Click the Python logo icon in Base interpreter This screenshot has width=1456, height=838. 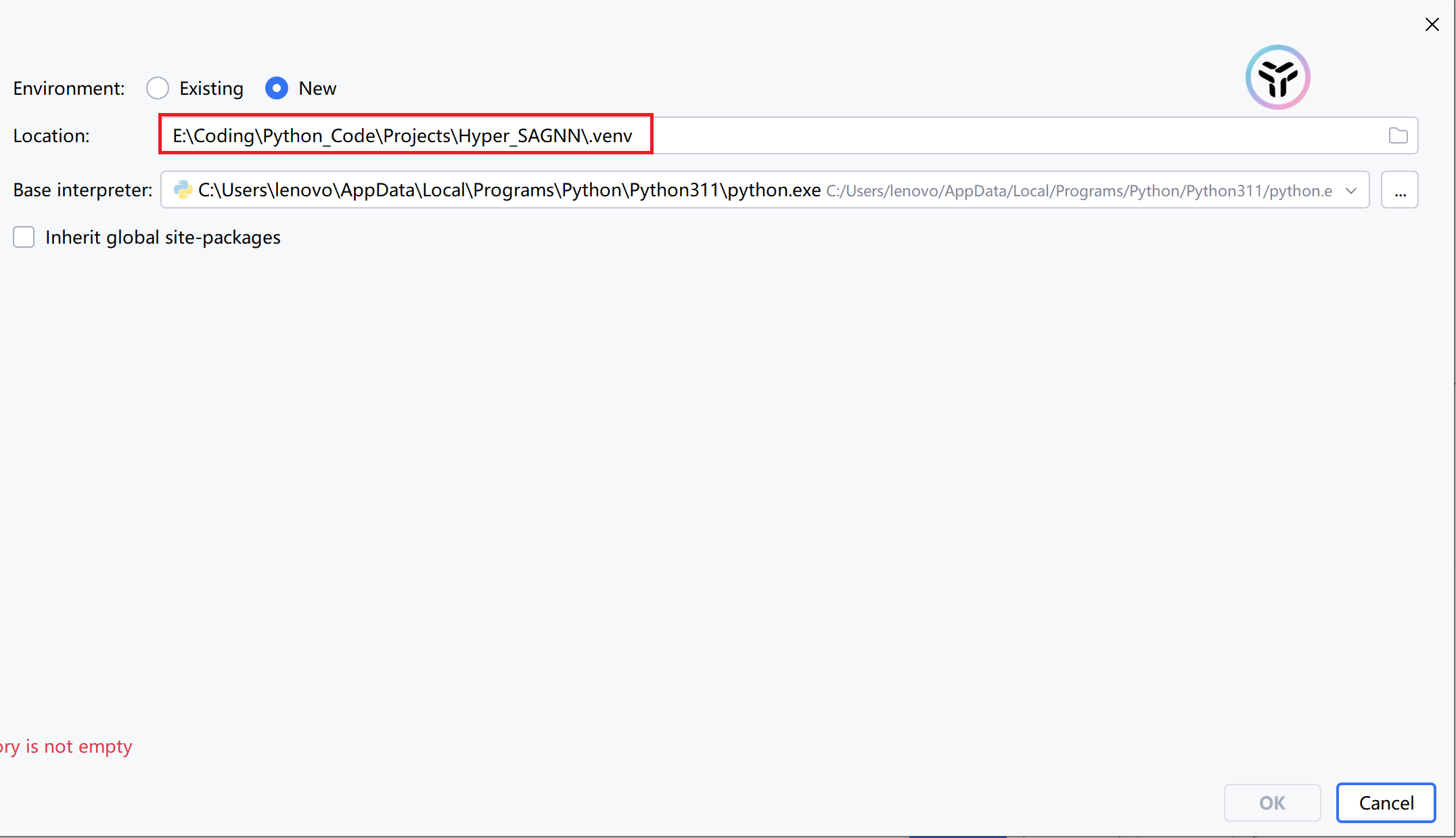point(183,190)
